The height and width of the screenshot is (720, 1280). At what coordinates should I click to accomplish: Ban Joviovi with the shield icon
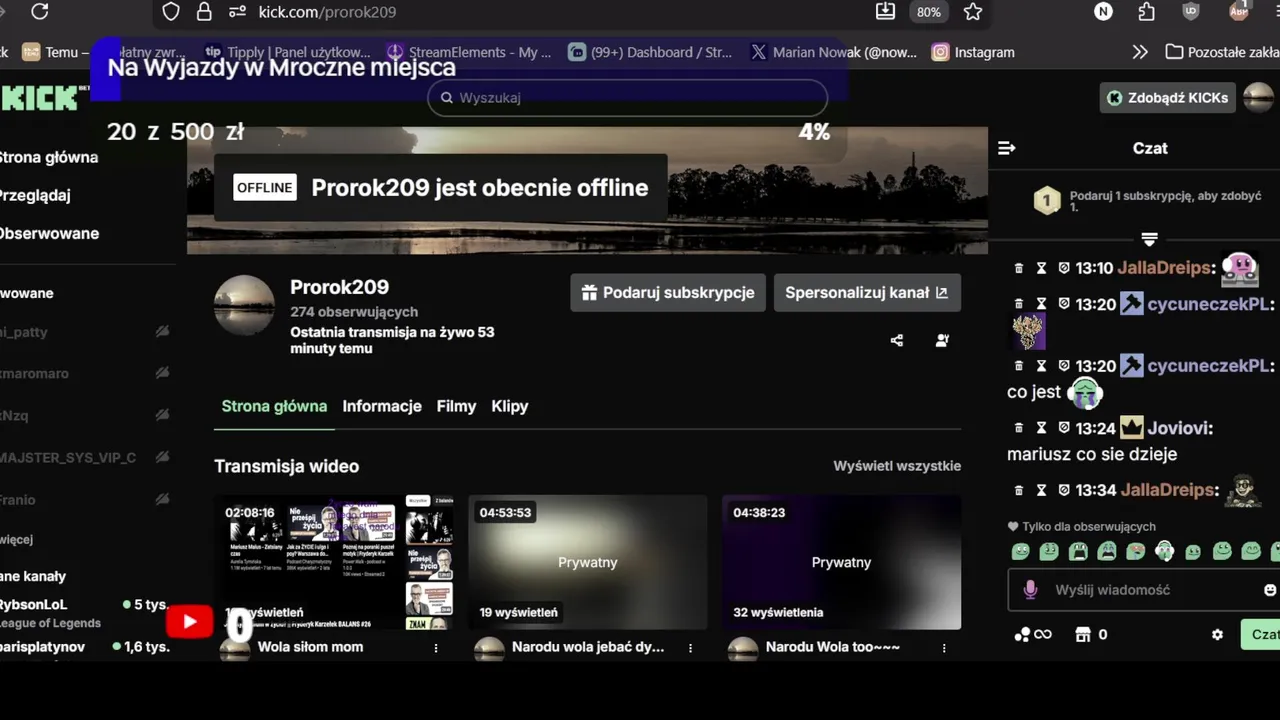(x=1064, y=428)
